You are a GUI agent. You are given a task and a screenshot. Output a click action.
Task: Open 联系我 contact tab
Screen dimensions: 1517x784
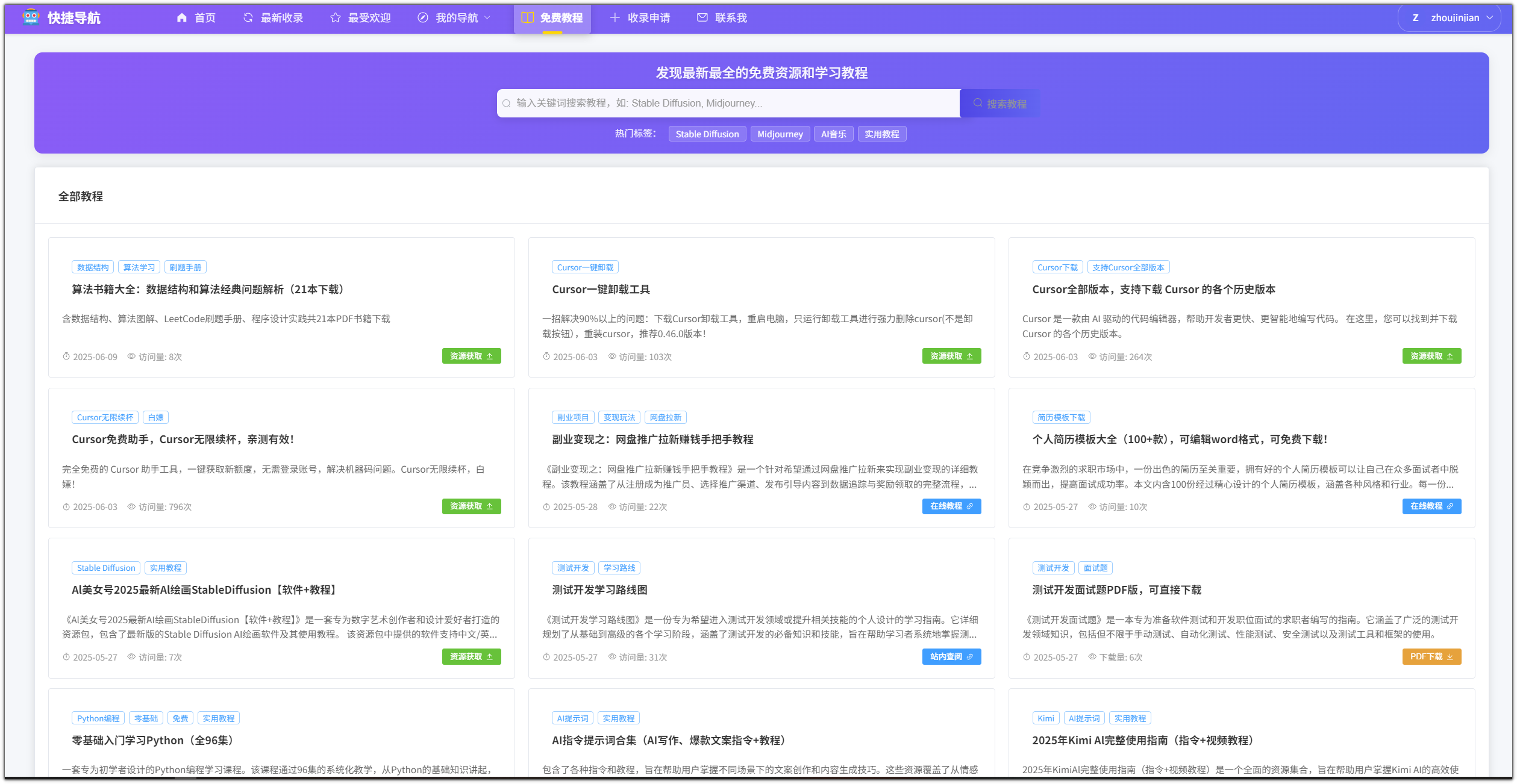(722, 18)
